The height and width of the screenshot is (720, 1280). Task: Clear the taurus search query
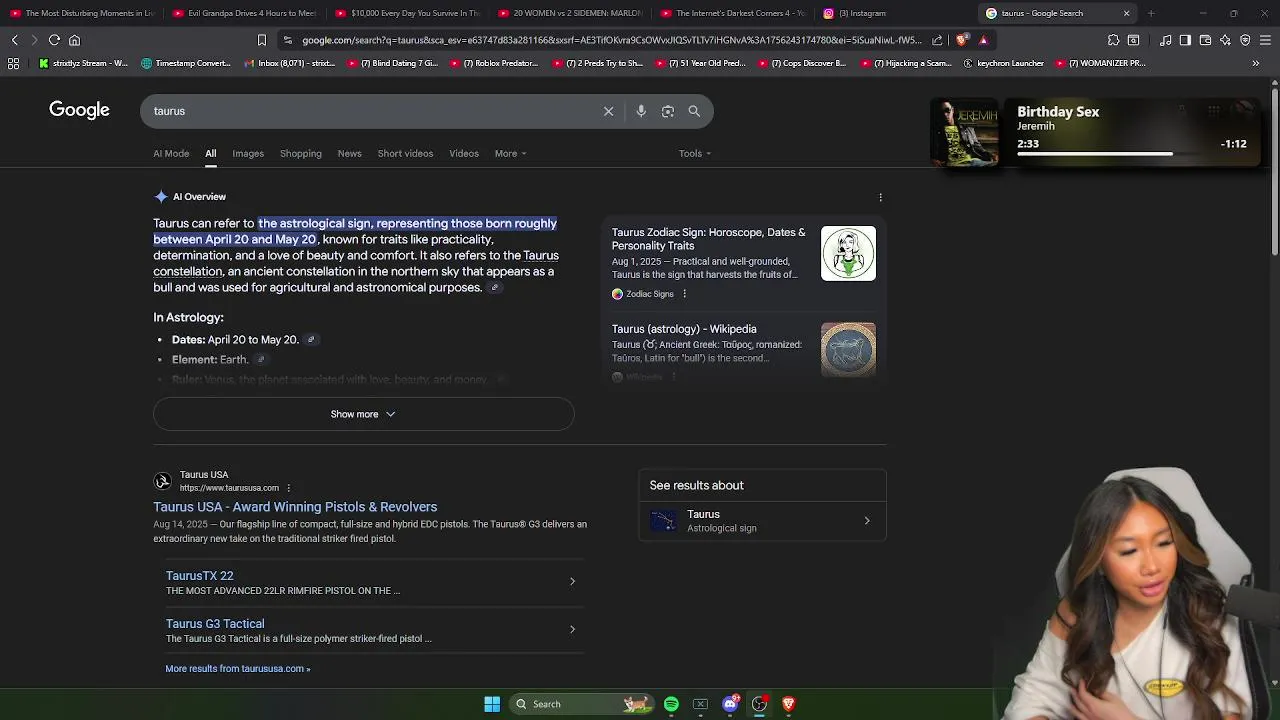[608, 111]
